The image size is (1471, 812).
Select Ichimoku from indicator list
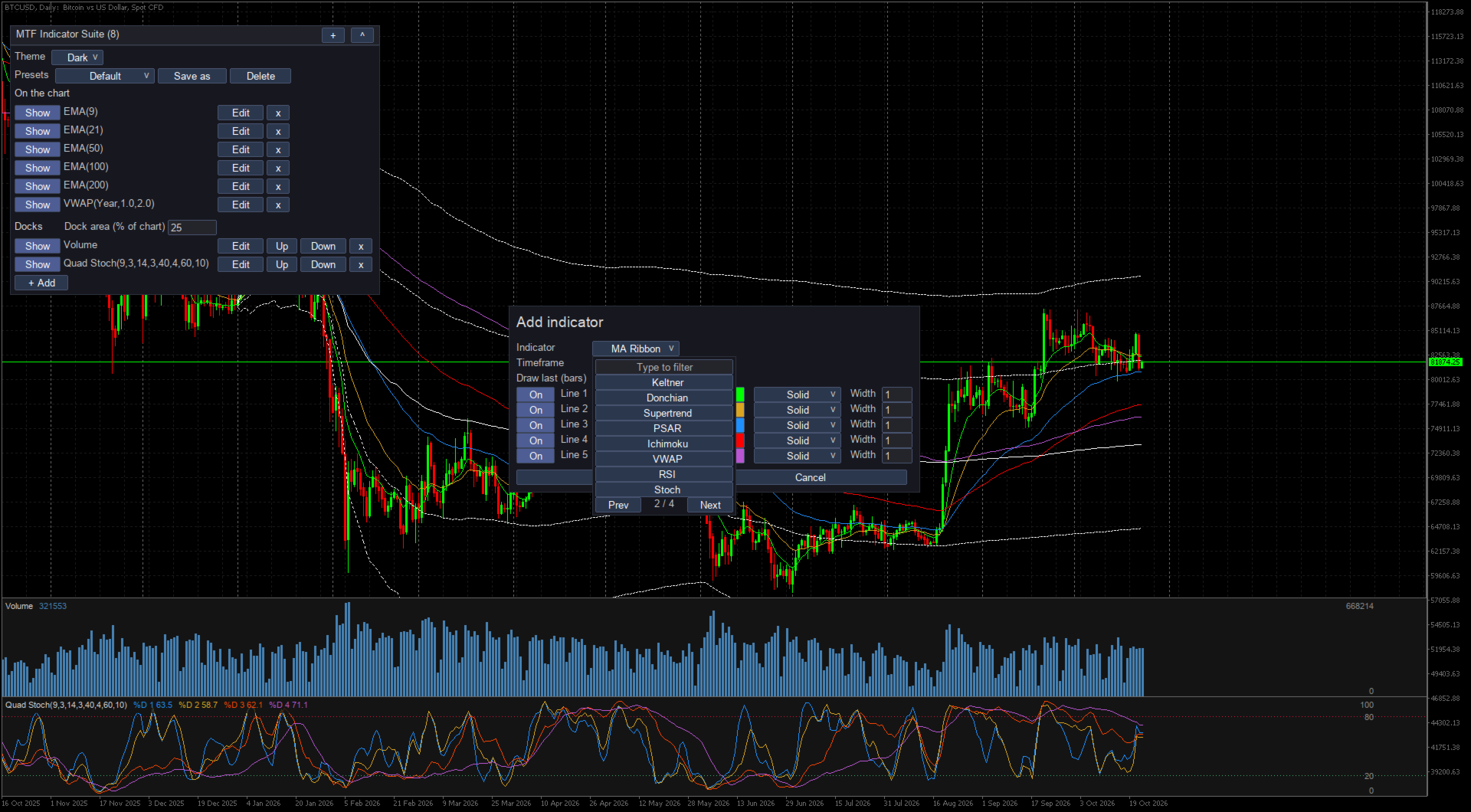664,444
